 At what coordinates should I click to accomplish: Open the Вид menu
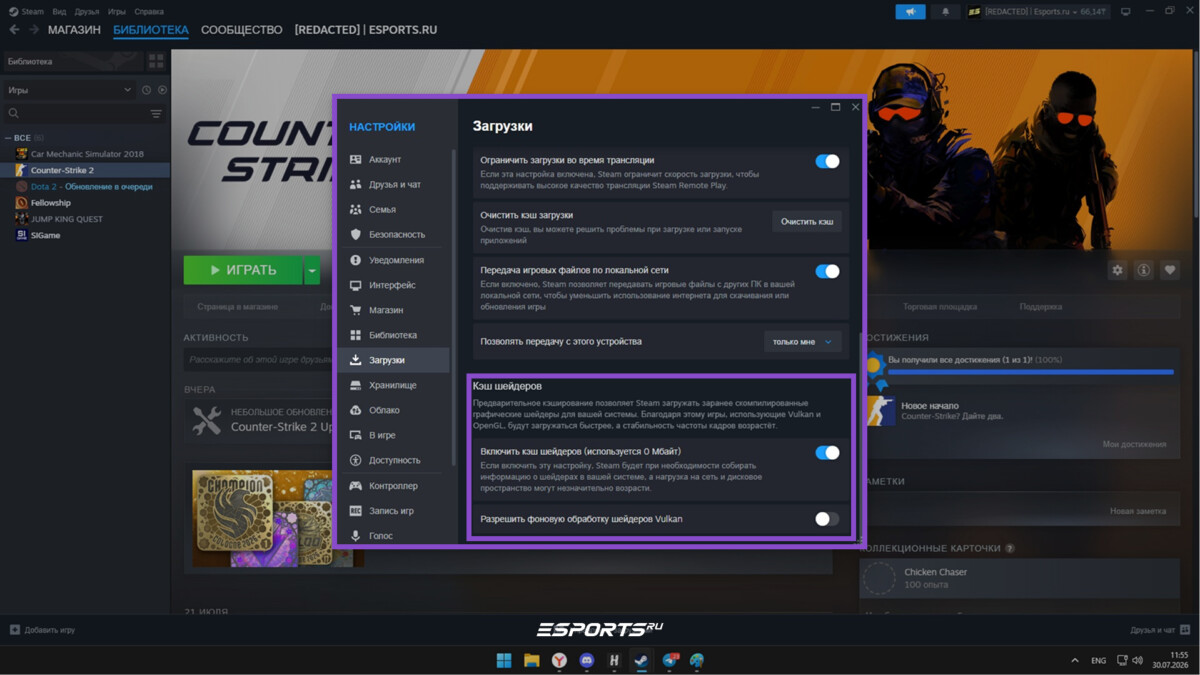59,12
